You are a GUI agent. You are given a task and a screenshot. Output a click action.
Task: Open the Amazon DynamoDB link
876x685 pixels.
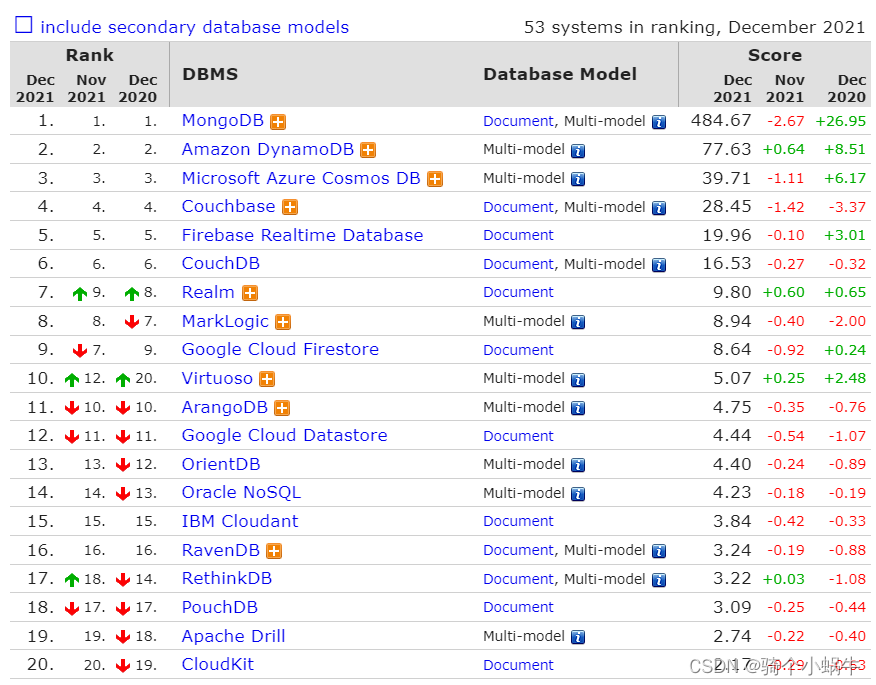coord(268,150)
